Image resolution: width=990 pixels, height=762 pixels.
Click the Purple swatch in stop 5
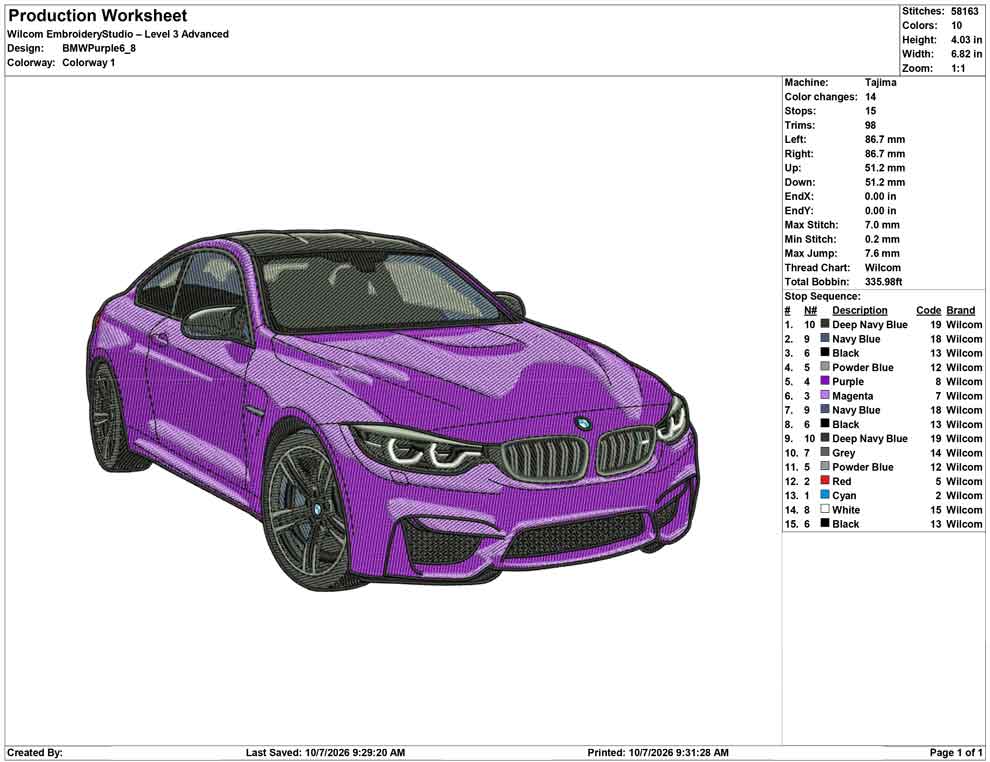coord(825,381)
